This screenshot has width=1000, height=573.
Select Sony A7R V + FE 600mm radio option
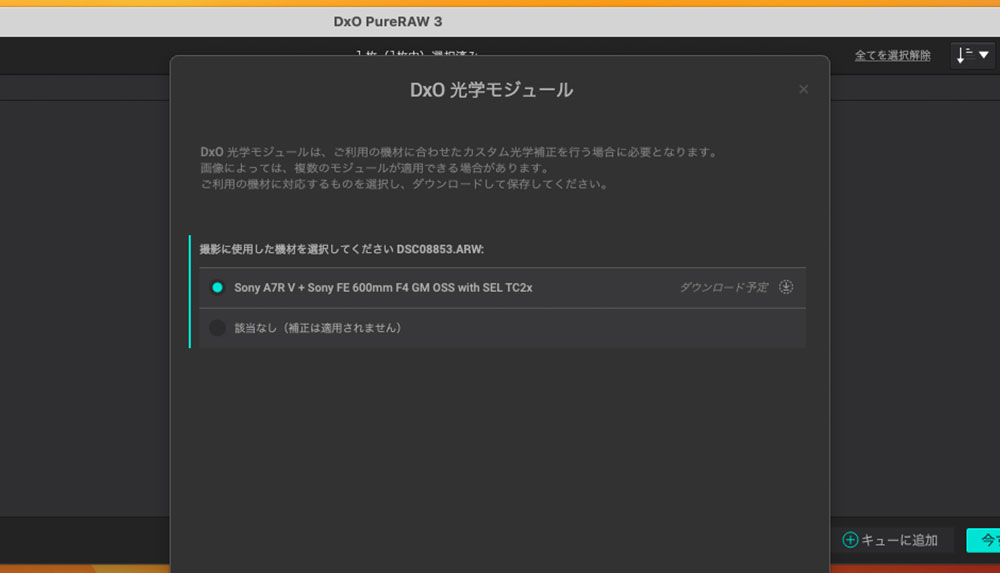217,287
